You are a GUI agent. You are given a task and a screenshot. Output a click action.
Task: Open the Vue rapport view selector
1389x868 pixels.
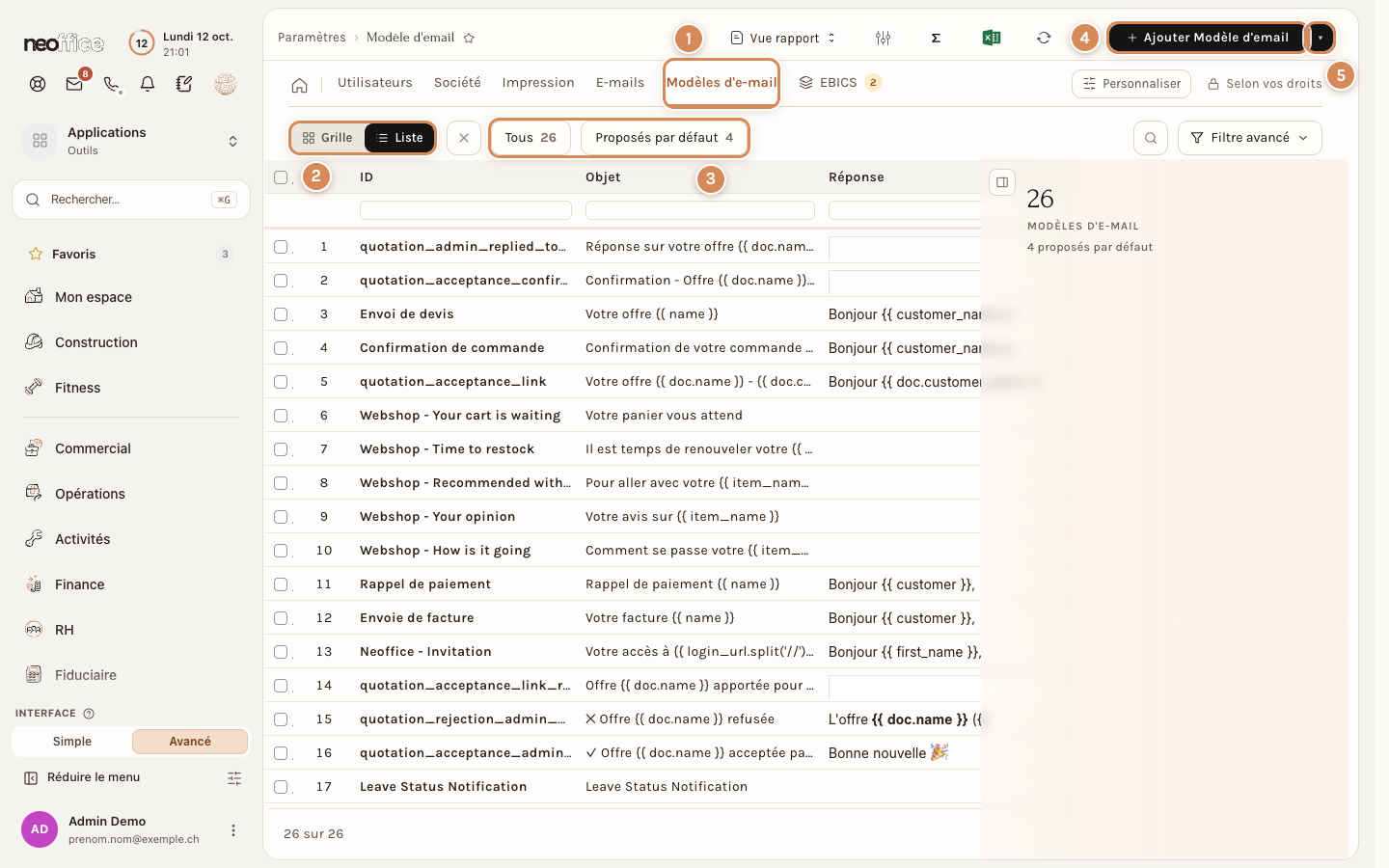pyautogui.click(x=783, y=38)
